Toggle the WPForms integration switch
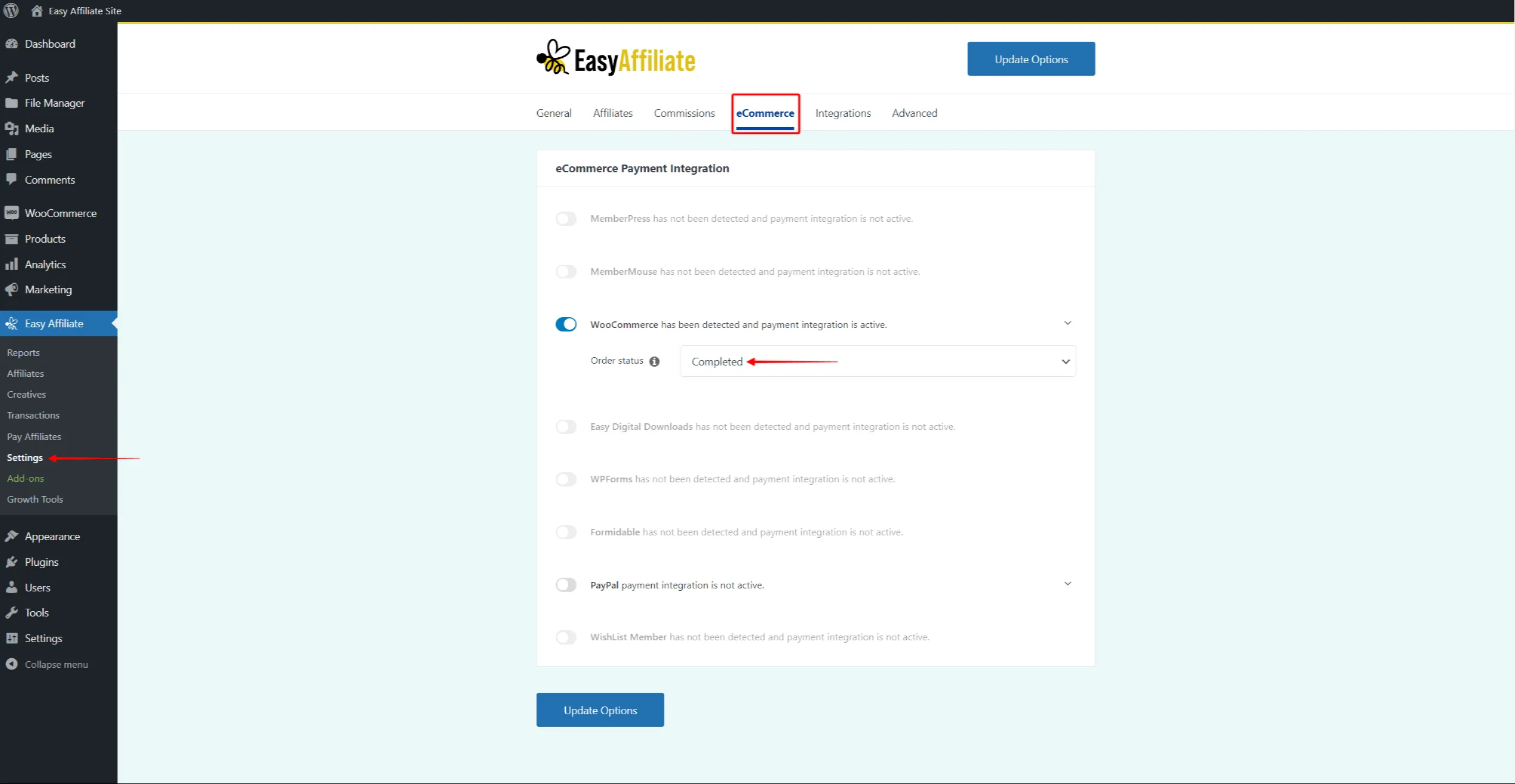This screenshot has width=1515, height=784. [x=566, y=479]
